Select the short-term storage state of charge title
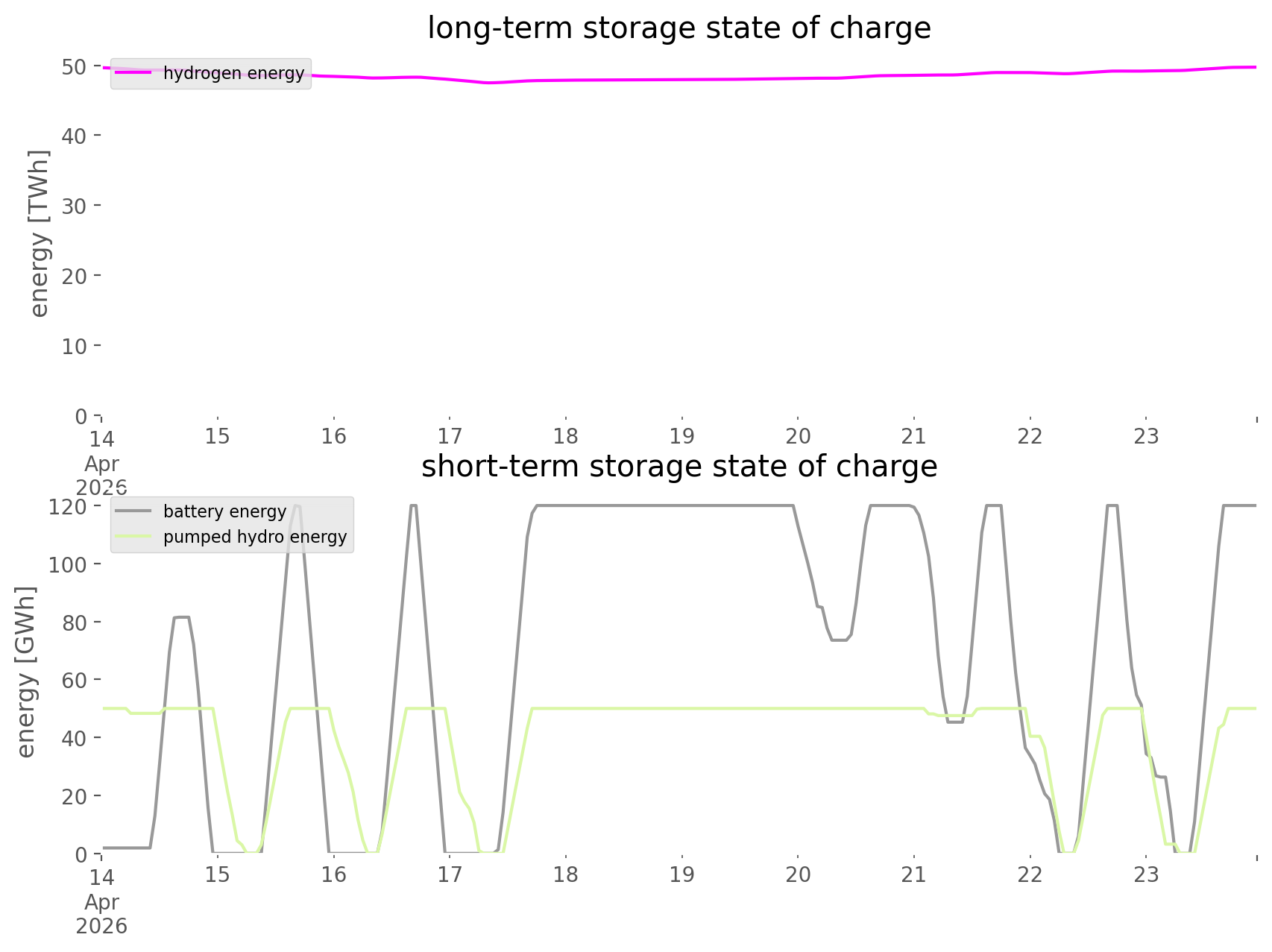1272x952 pixels. 679,467
